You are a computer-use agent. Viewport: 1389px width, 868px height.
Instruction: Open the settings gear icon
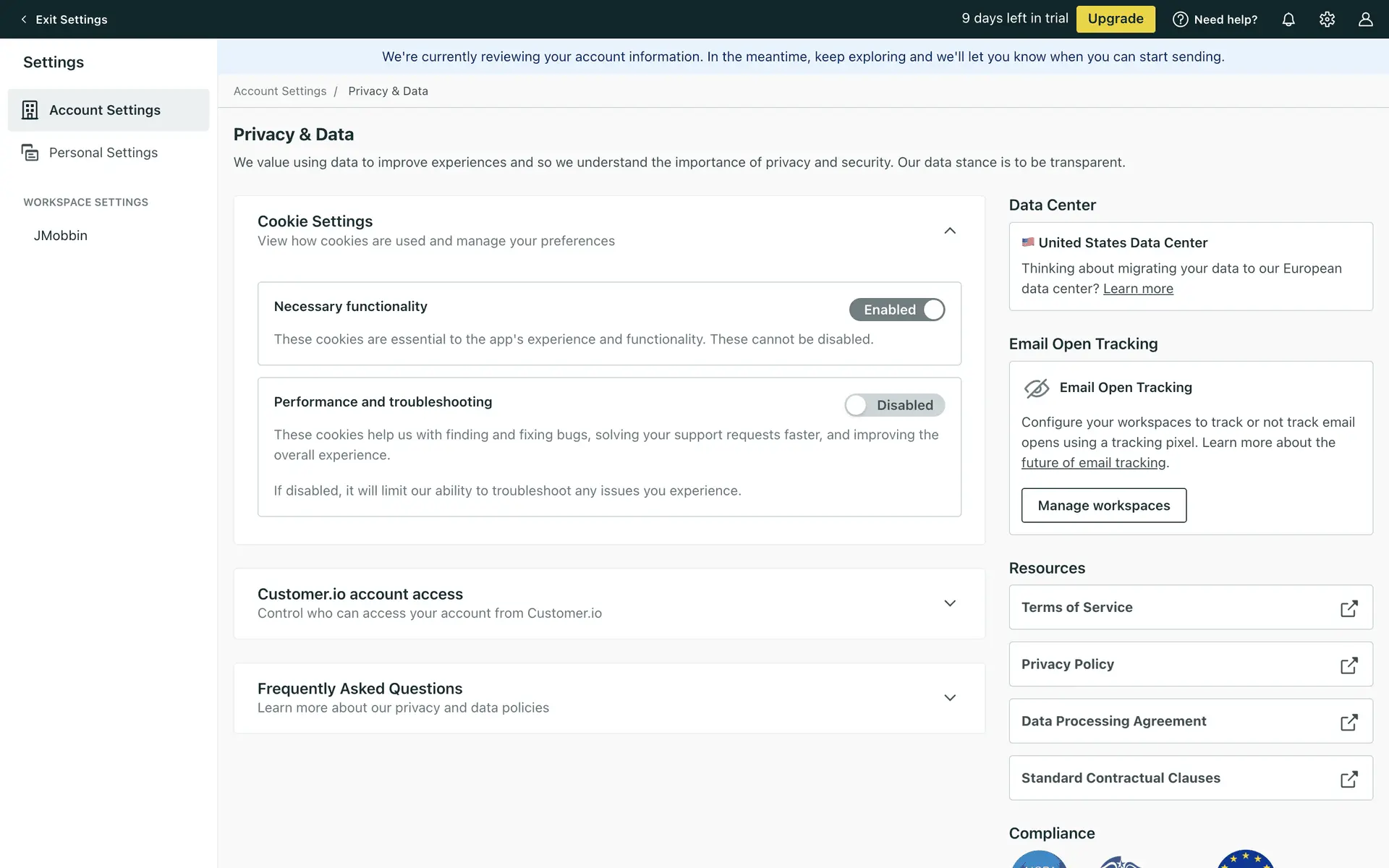[x=1327, y=20]
